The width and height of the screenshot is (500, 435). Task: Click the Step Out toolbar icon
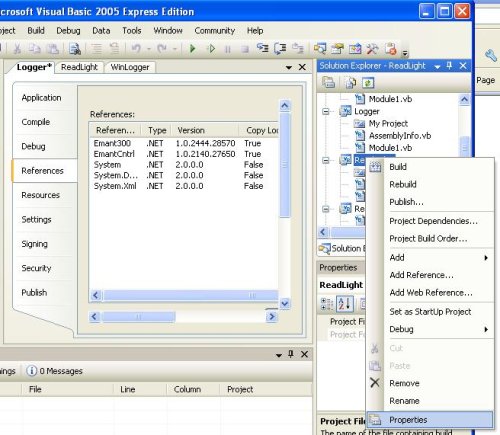coord(298,49)
